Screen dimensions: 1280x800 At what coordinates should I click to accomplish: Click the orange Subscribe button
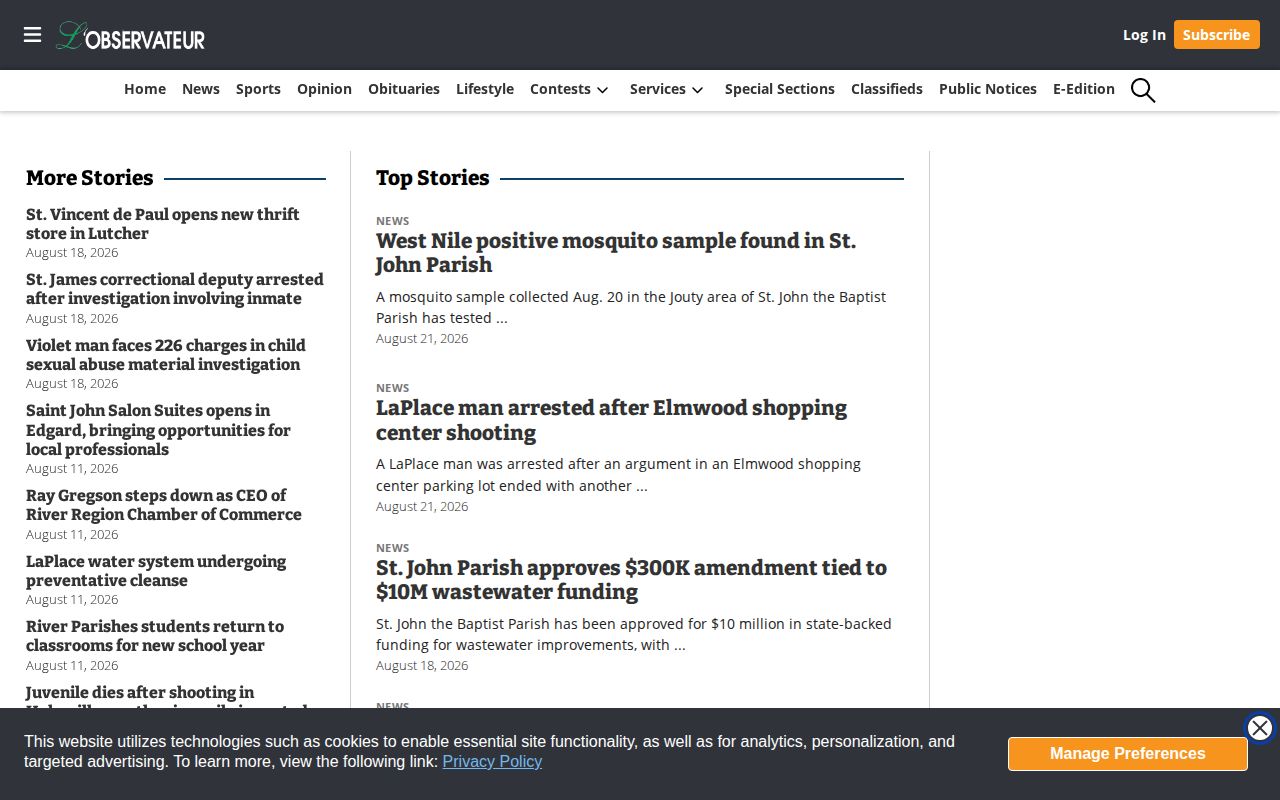[x=1216, y=35]
